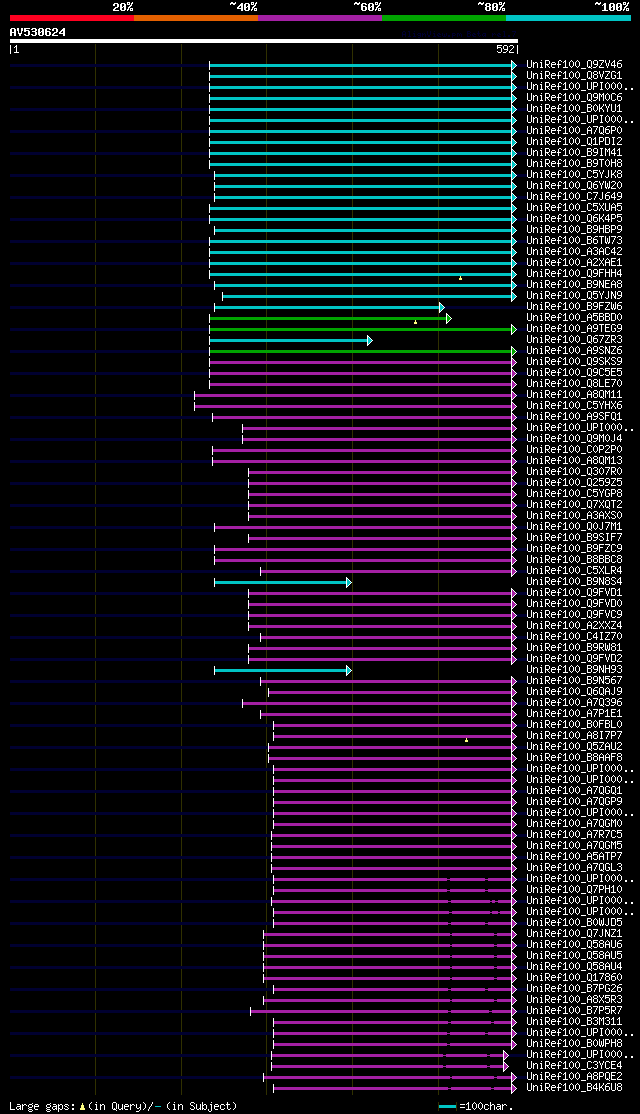Select the UniRef100_B7P5R7 label
This screenshot has width=640, height=1114.
point(575,1010)
